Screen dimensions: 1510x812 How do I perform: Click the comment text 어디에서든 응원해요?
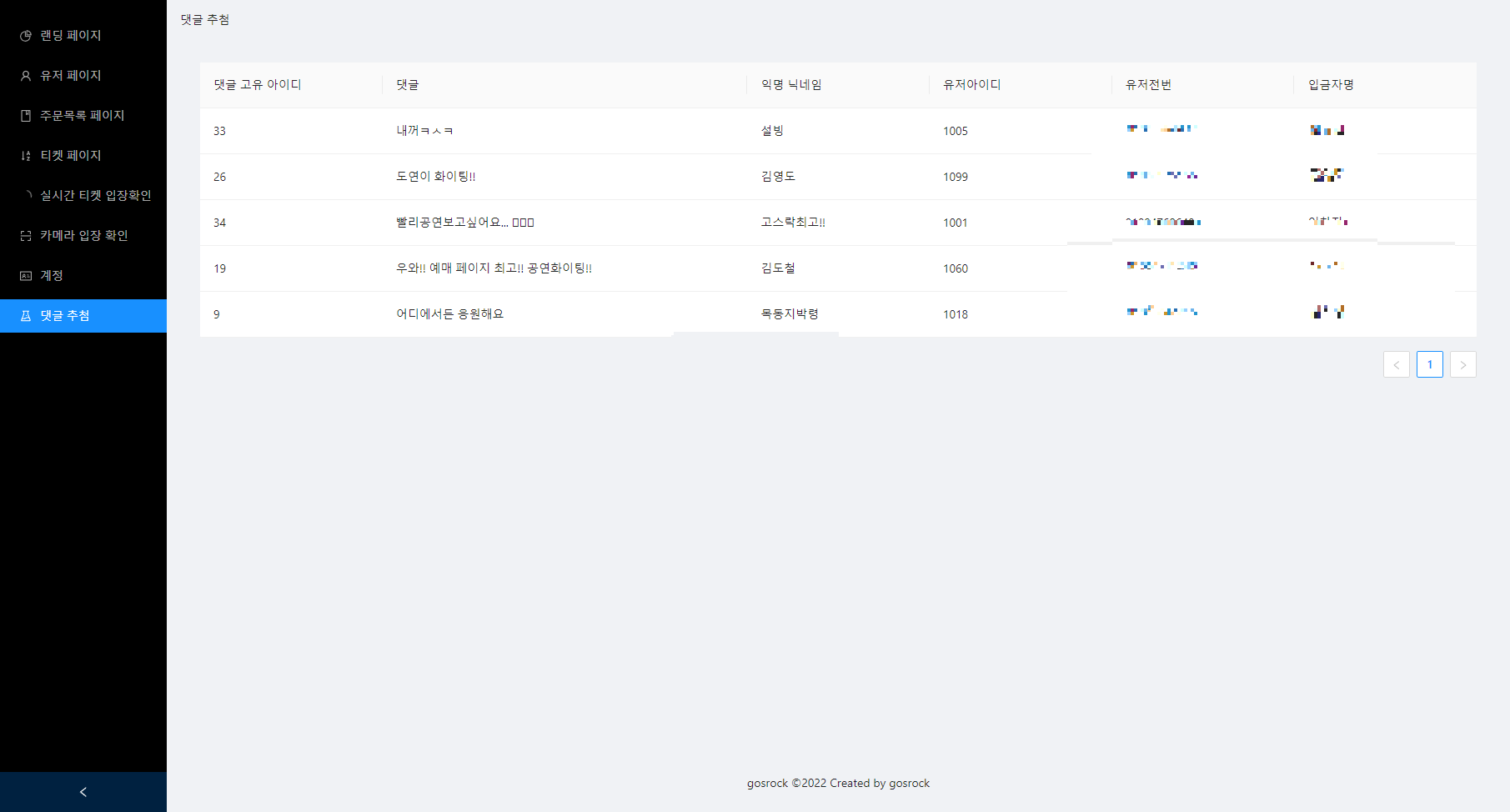point(450,314)
